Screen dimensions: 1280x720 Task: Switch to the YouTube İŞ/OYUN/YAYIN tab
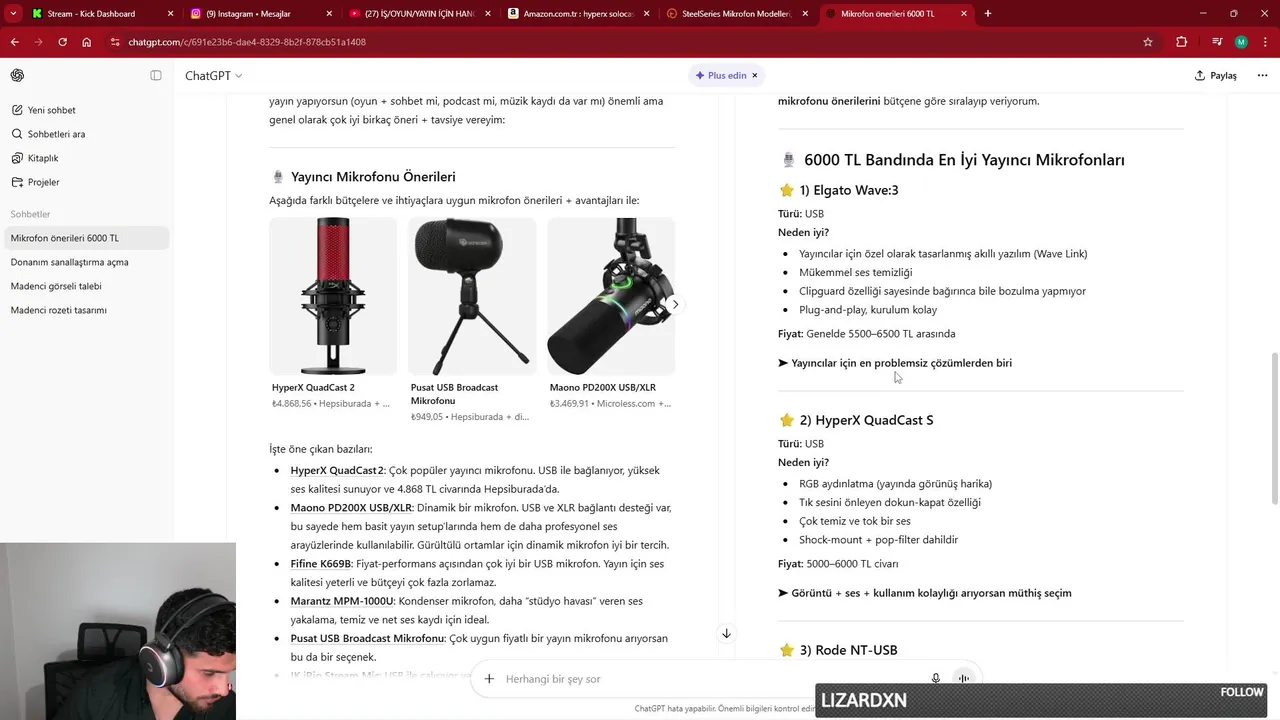422,14
